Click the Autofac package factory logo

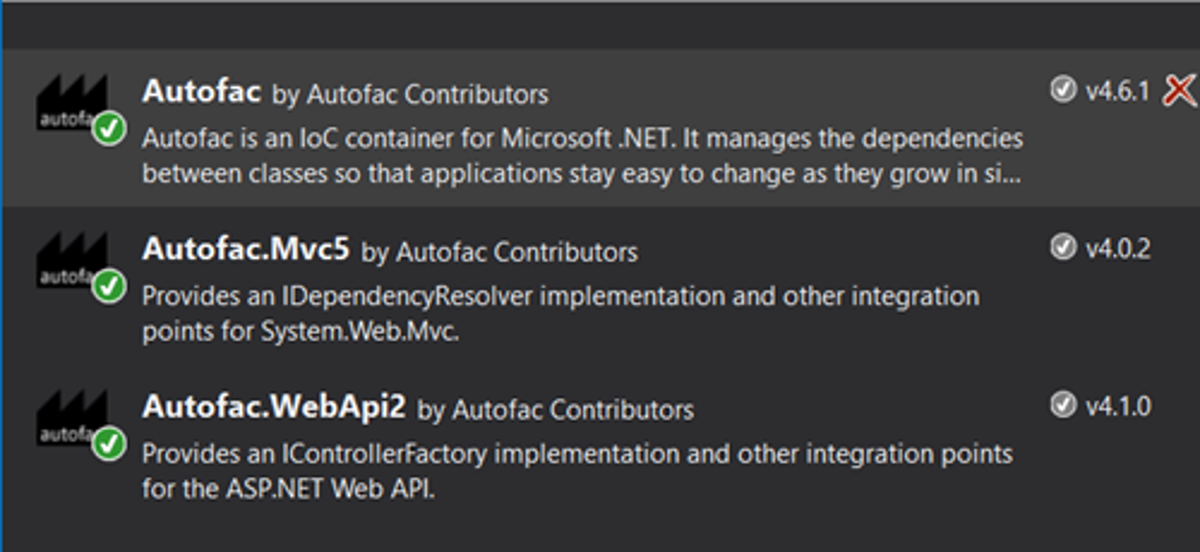click(x=72, y=104)
